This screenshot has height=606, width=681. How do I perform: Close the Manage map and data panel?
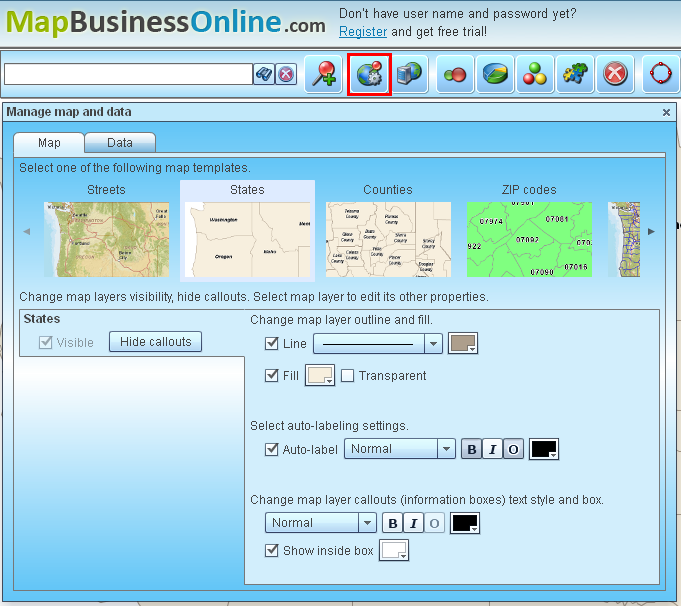click(x=666, y=113)
